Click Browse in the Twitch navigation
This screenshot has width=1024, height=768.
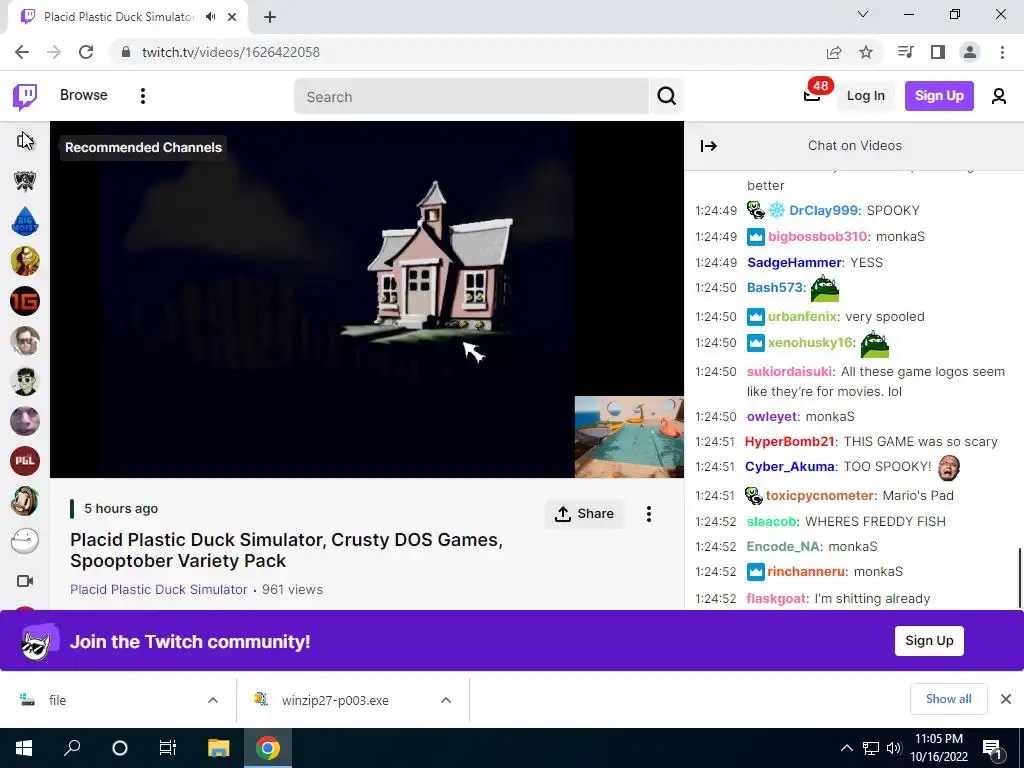(84, 95)
